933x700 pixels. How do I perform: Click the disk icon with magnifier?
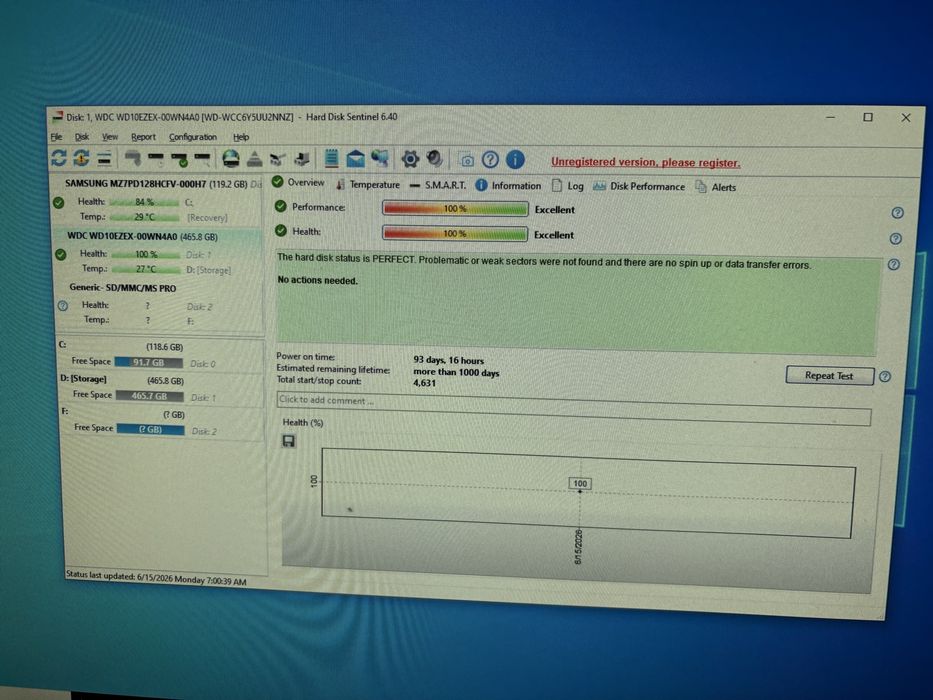pyautogui.click(x=202, y=160)
